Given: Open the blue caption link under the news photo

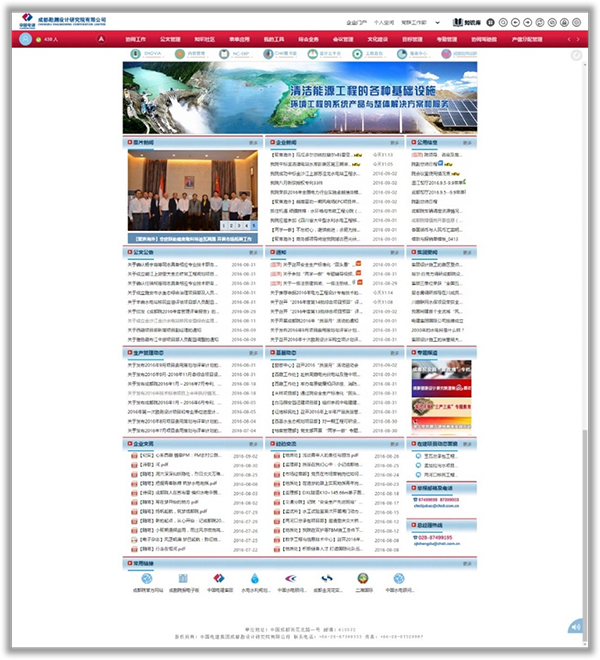Looking at the screenshot, I should click(x=193, y=239).
